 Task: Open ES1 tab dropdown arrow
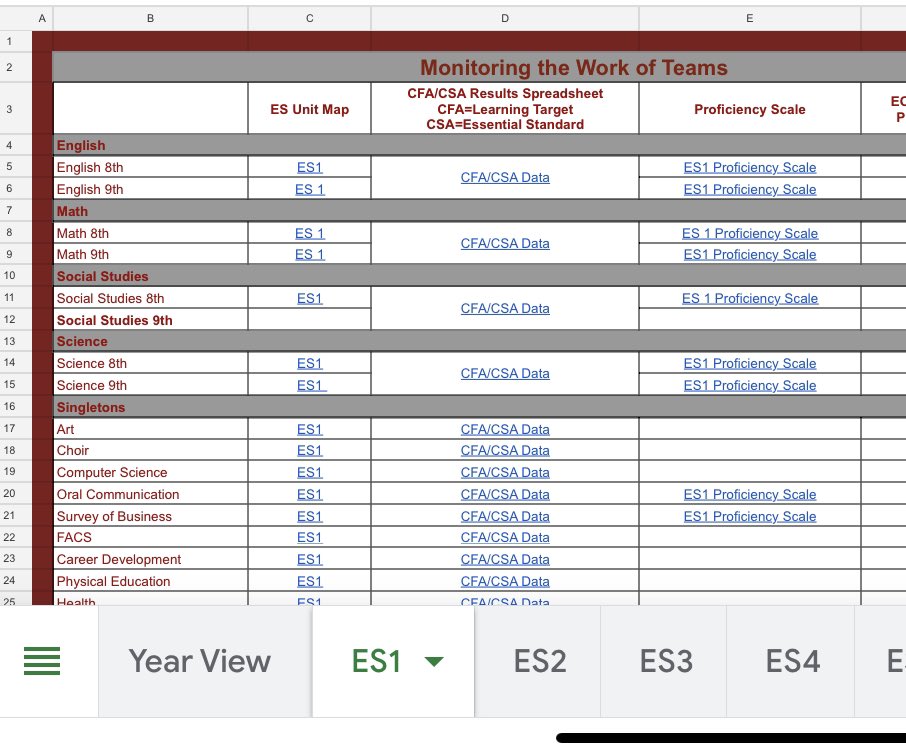[434, 661]
